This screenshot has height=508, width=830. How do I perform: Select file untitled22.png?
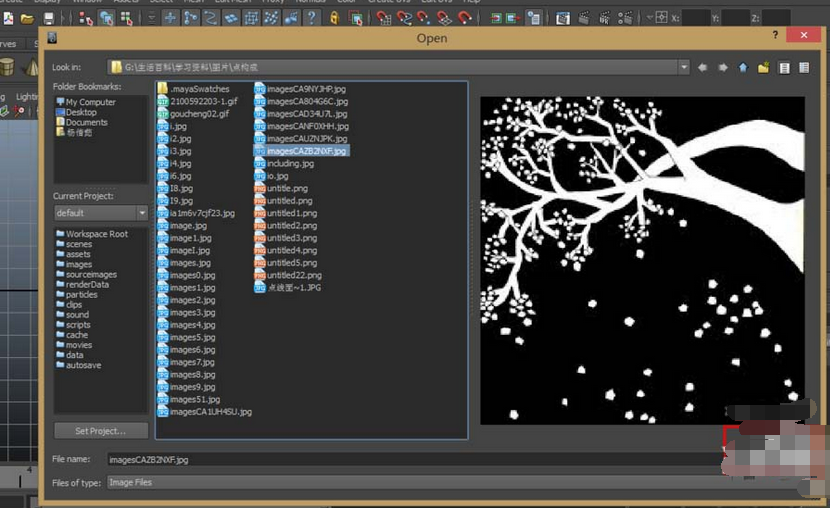pos(293,275)
